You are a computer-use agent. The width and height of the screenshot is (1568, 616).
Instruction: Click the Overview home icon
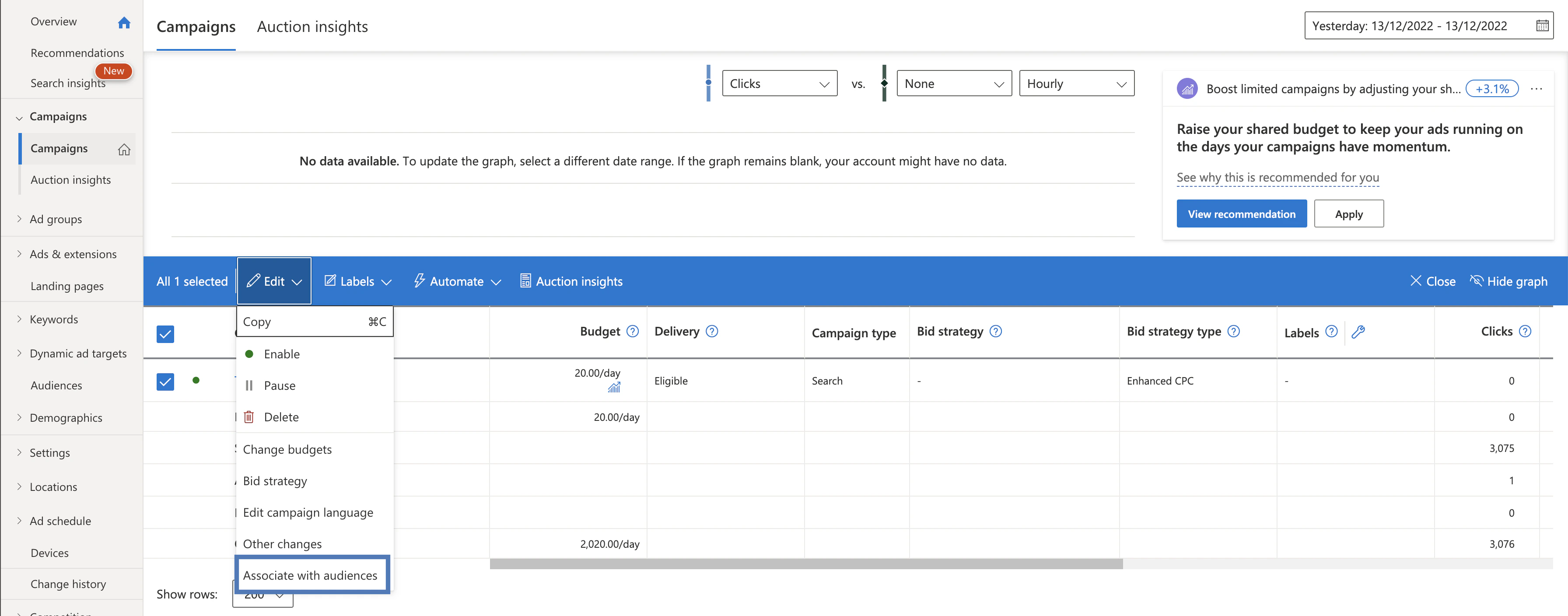click(124, 22)
